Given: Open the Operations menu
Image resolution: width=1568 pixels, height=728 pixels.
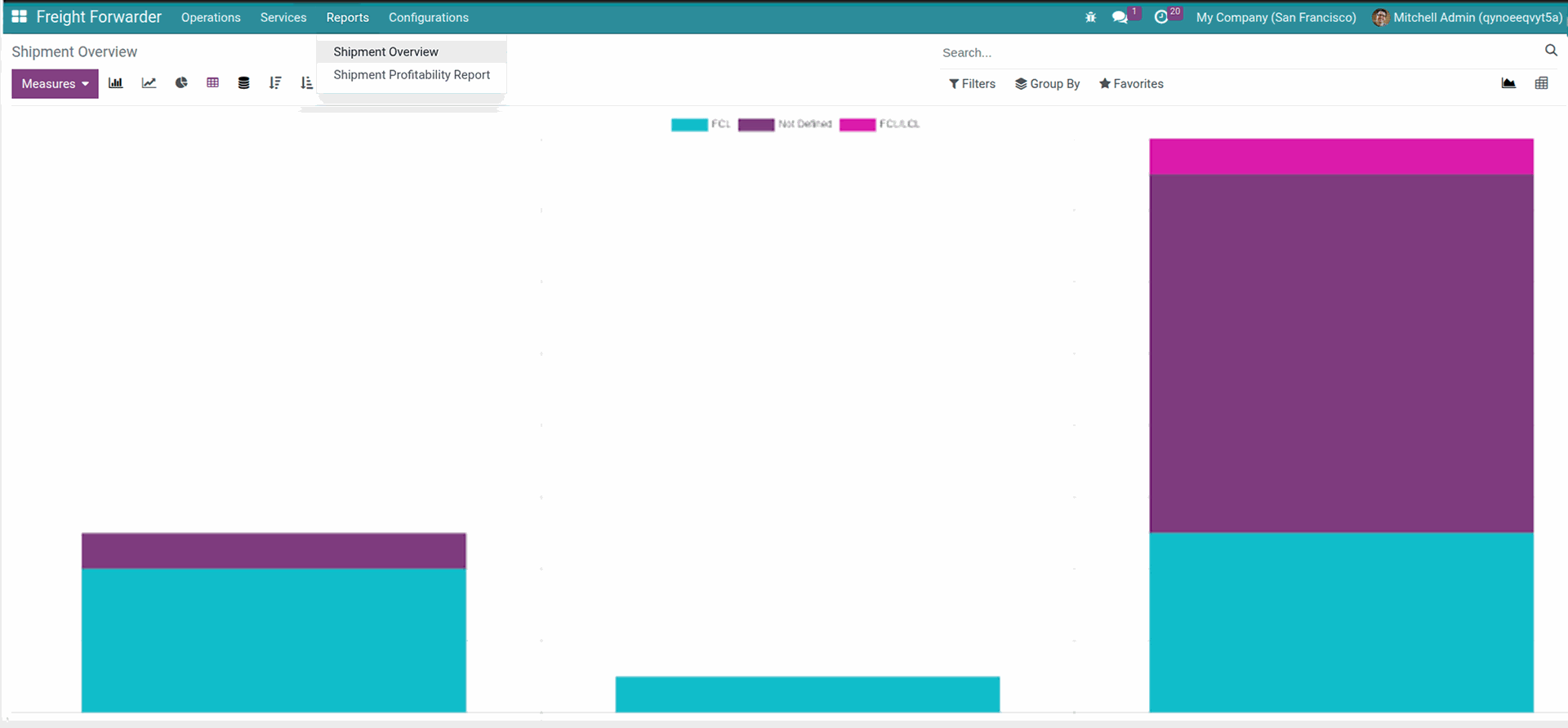Looking at the screenshot, I should point(211,17).
